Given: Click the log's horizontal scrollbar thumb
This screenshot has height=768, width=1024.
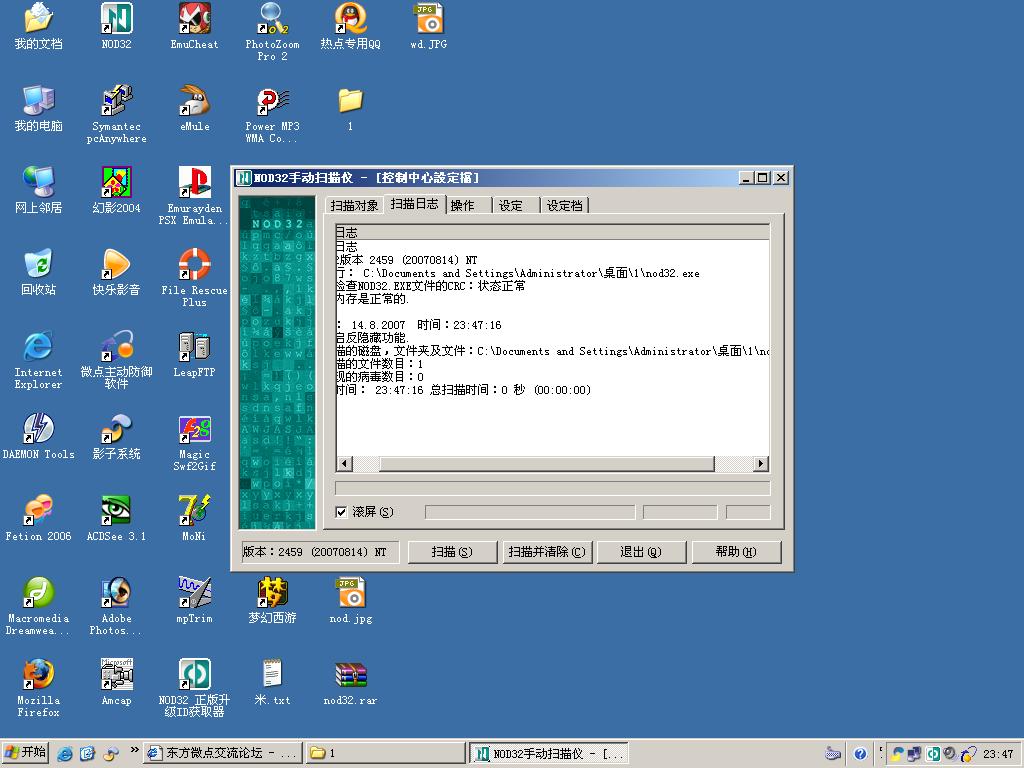Looking at the screenshot, I should click(x=547, y=464).
